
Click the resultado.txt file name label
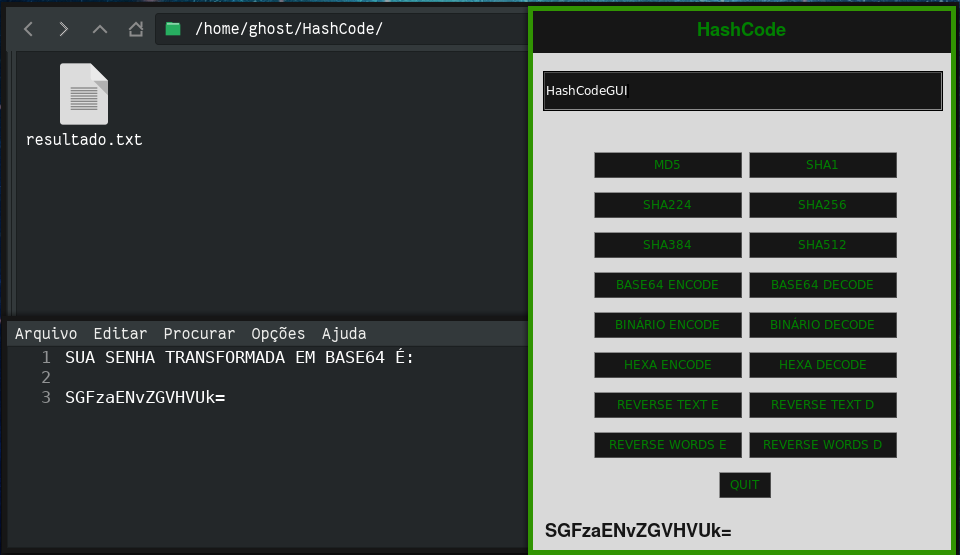[84, 140]
